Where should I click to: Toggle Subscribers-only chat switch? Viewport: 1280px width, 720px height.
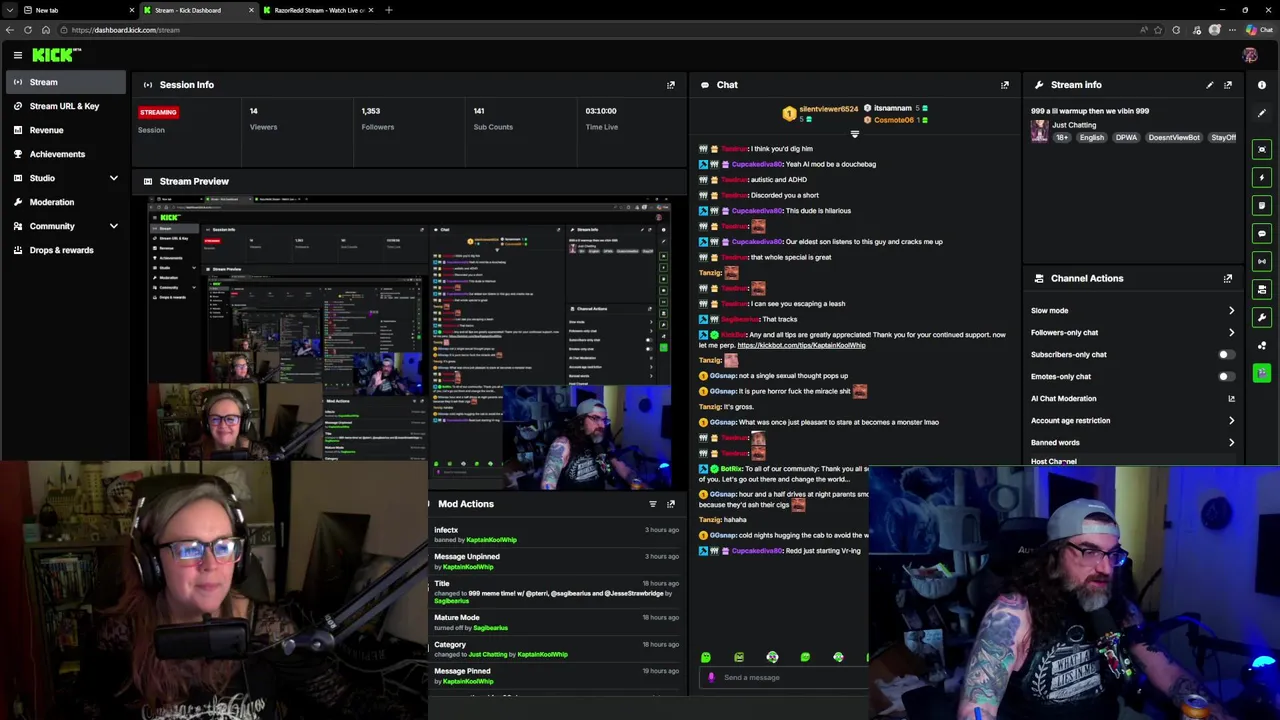coord(1226,355)
